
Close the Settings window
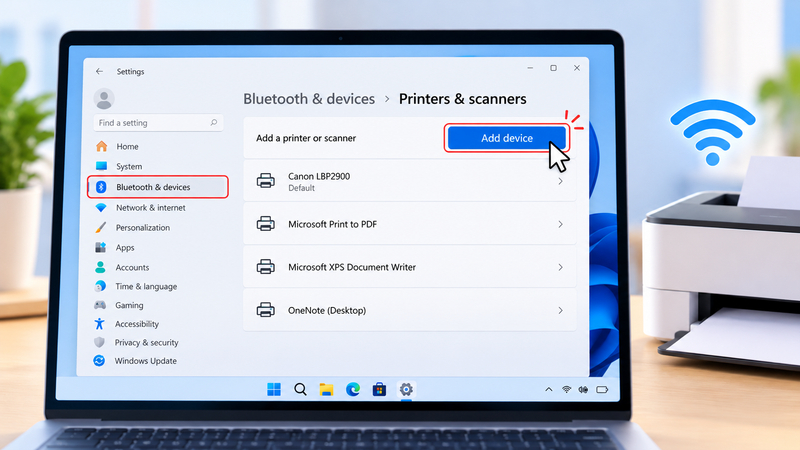577,68
